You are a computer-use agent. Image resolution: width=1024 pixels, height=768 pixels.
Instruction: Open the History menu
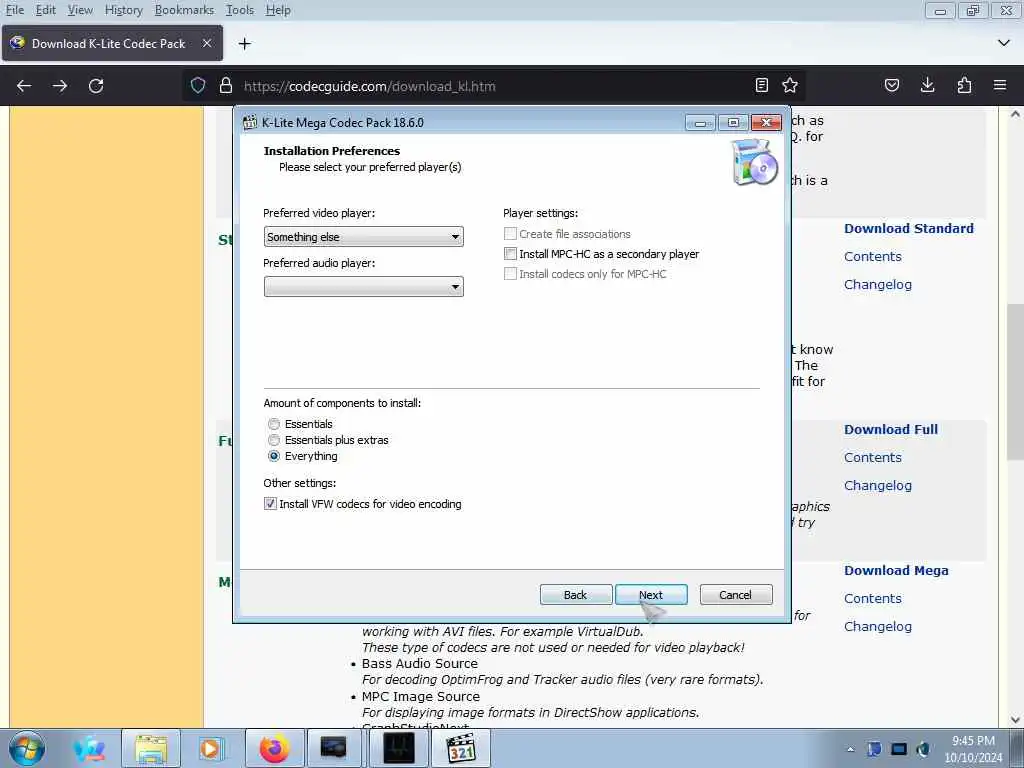[123, 10]
